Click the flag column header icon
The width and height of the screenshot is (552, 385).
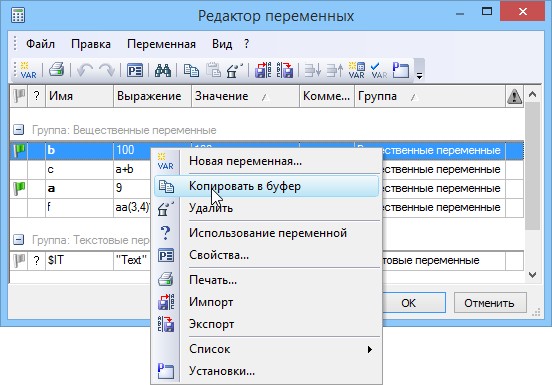click(x=19, y=96)
